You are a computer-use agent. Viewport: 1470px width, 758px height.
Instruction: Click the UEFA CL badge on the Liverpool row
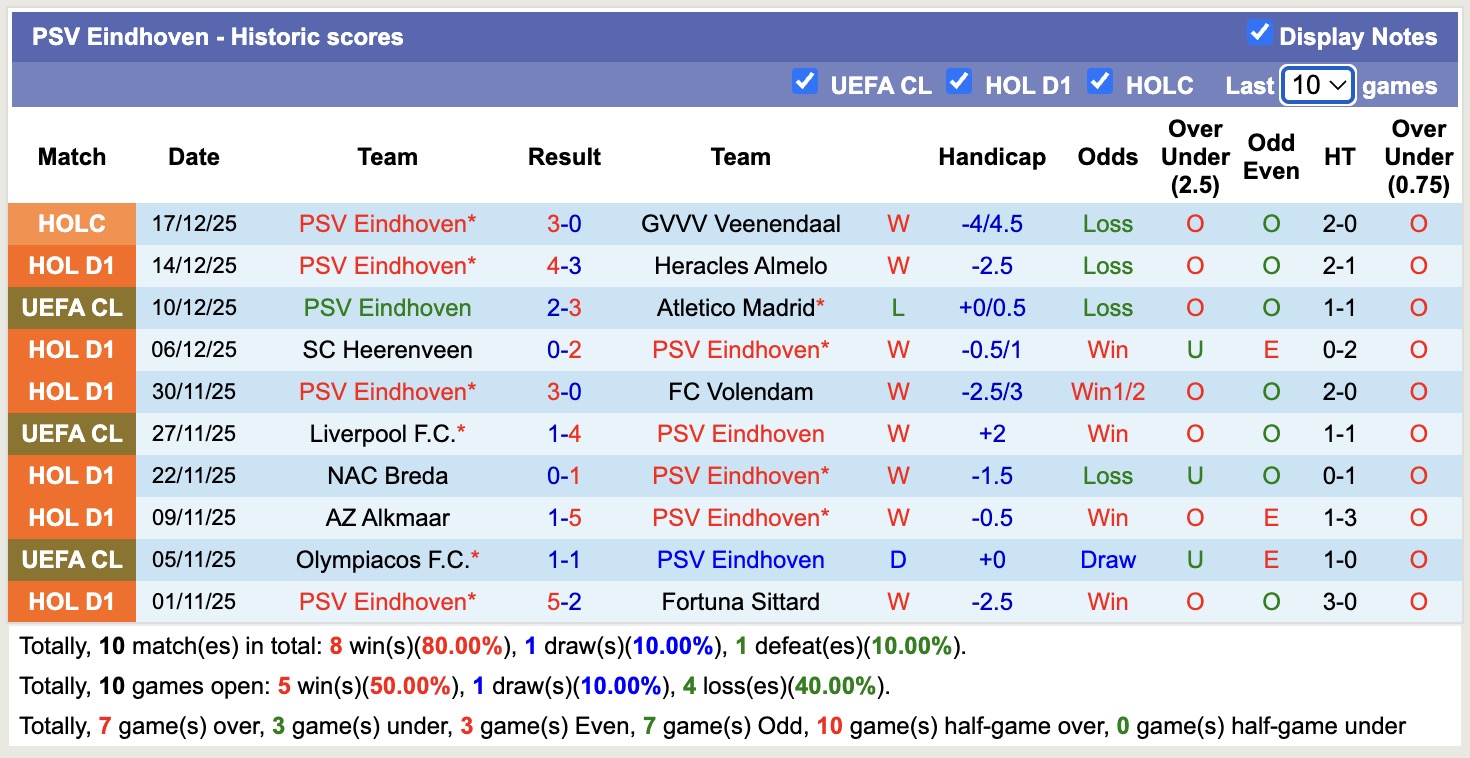71,433
